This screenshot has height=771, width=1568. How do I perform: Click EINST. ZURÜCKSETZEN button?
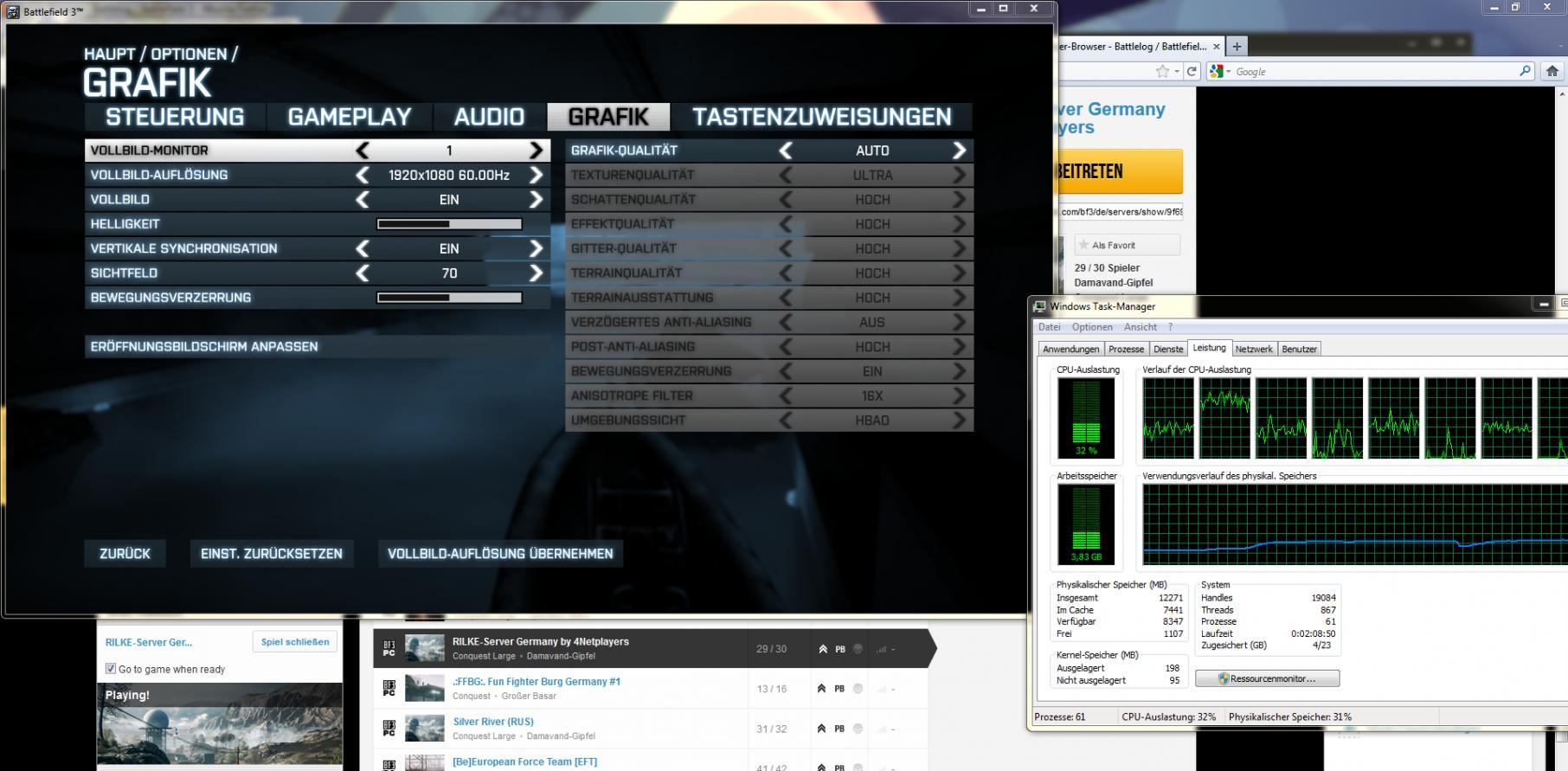272,554
